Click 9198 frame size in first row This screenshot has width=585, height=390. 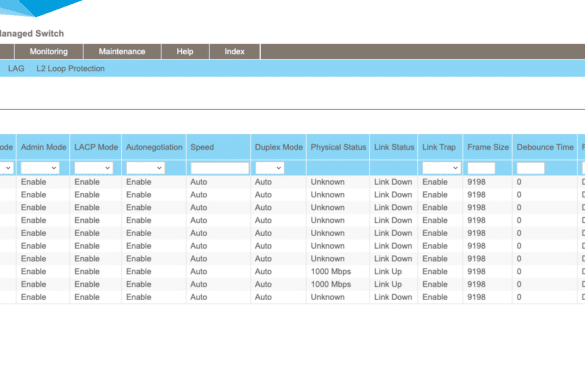coord(476,182)
